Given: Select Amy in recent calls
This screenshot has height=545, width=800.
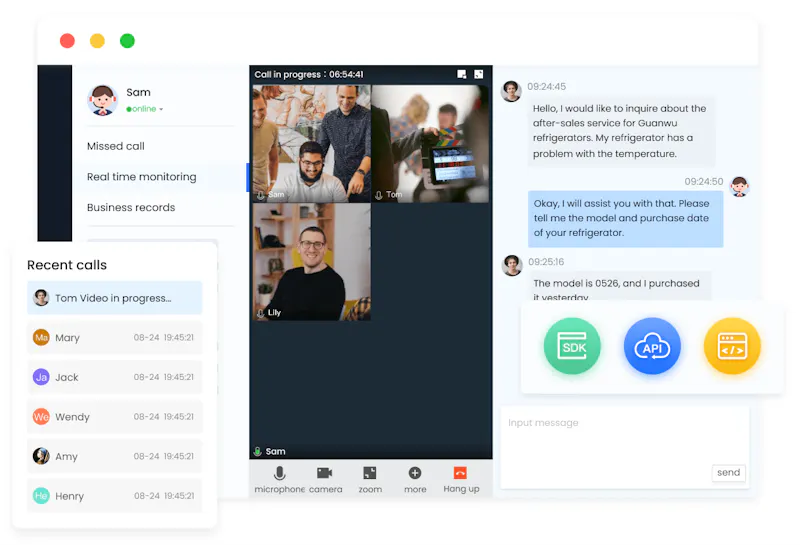Looking at the screenshot, I should pos(115,456).
